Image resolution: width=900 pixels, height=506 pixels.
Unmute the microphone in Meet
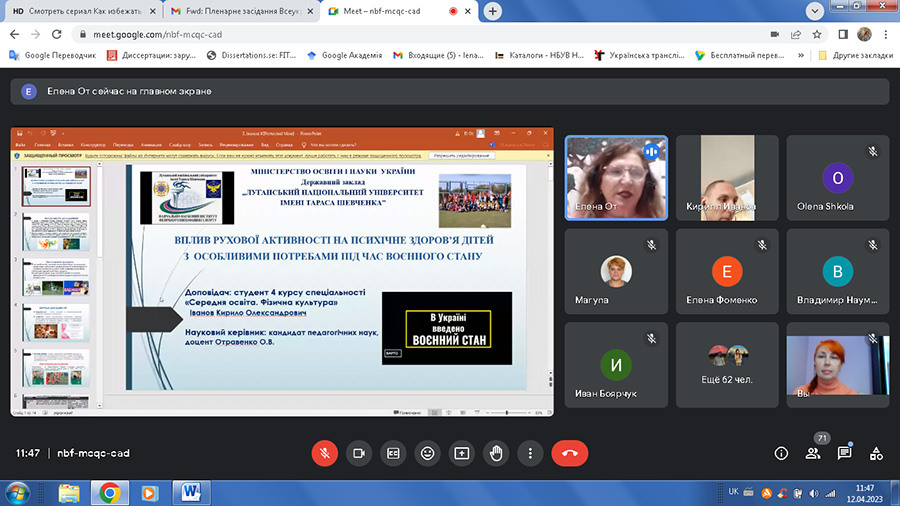tap(324, 453)
